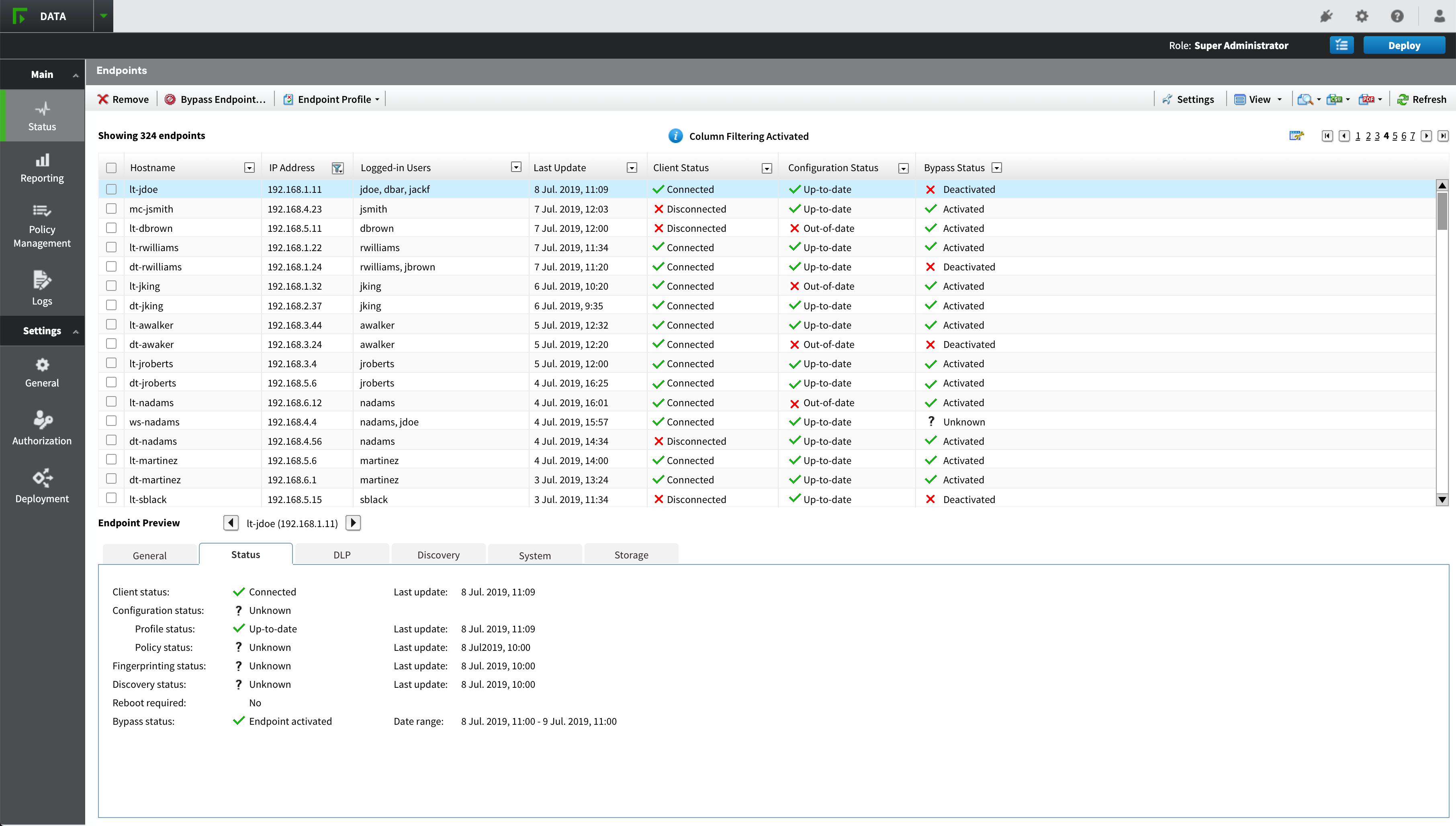Enable checkbox for mc-jsmith endpoint
The width and height of the screenshot is (1456, 826).
click(111, 209)
